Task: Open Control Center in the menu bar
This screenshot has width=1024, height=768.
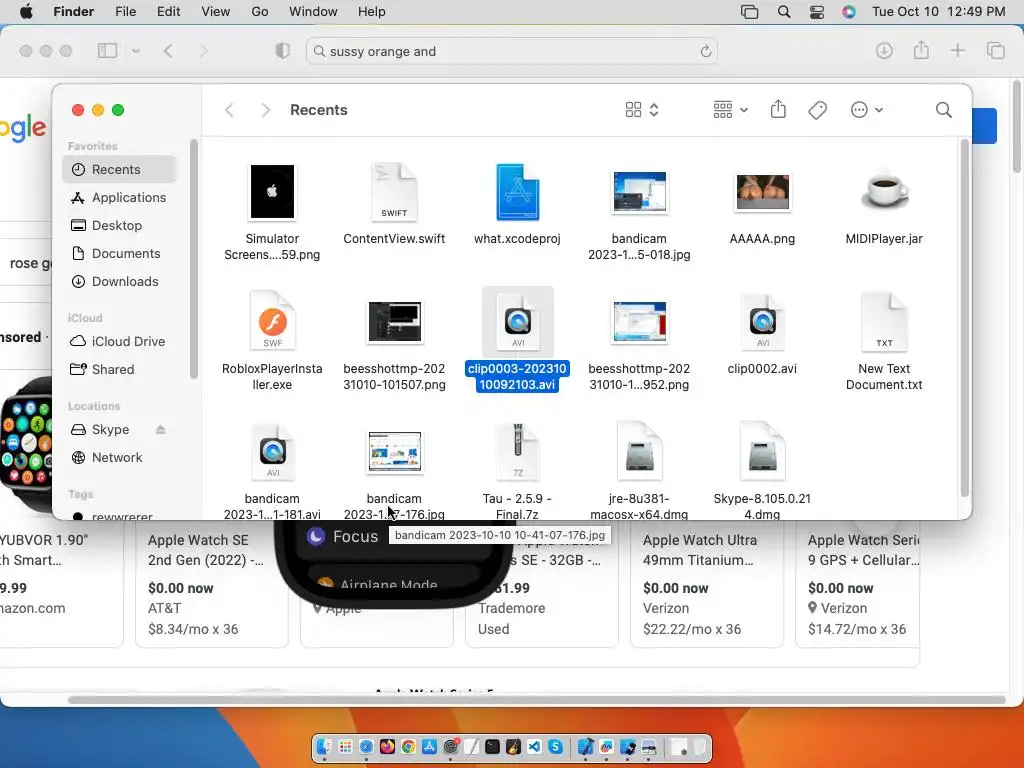Action: (x=816, y=12)
